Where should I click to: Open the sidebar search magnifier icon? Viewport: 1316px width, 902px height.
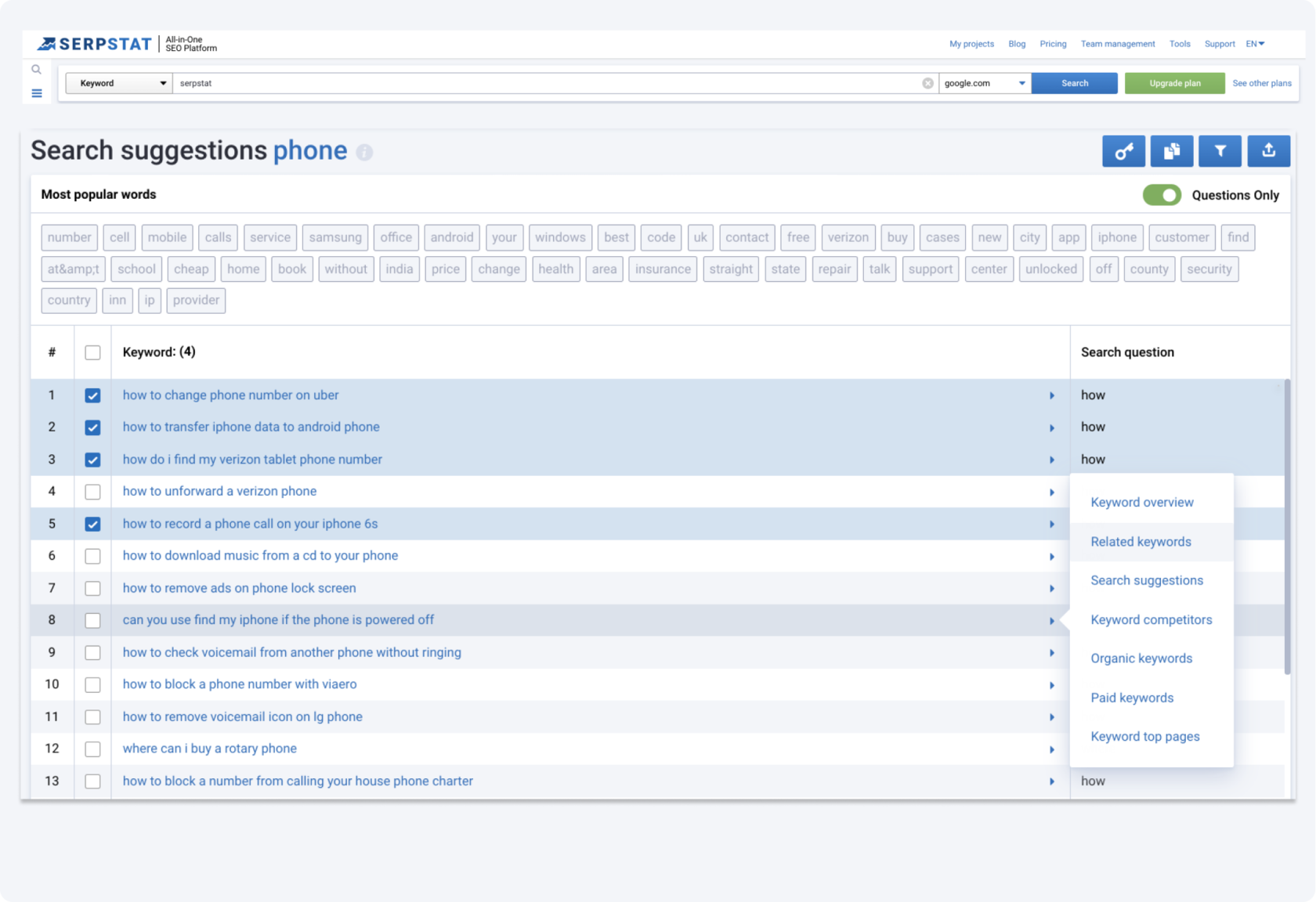(x=36, y=70)
